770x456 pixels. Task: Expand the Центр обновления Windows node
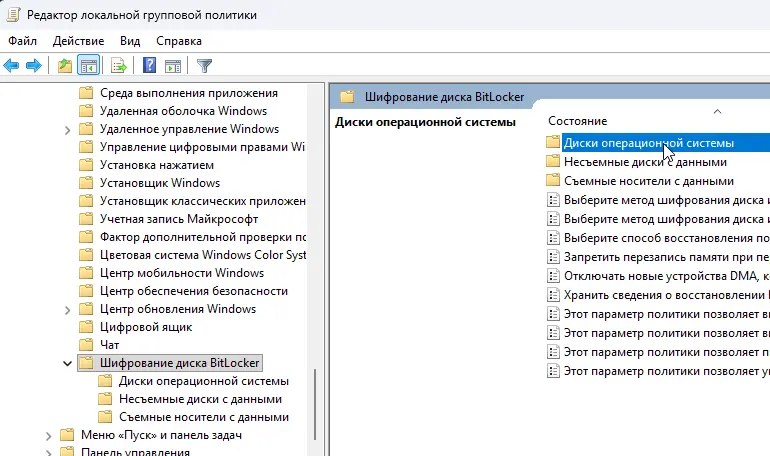(x=67, y=309)
